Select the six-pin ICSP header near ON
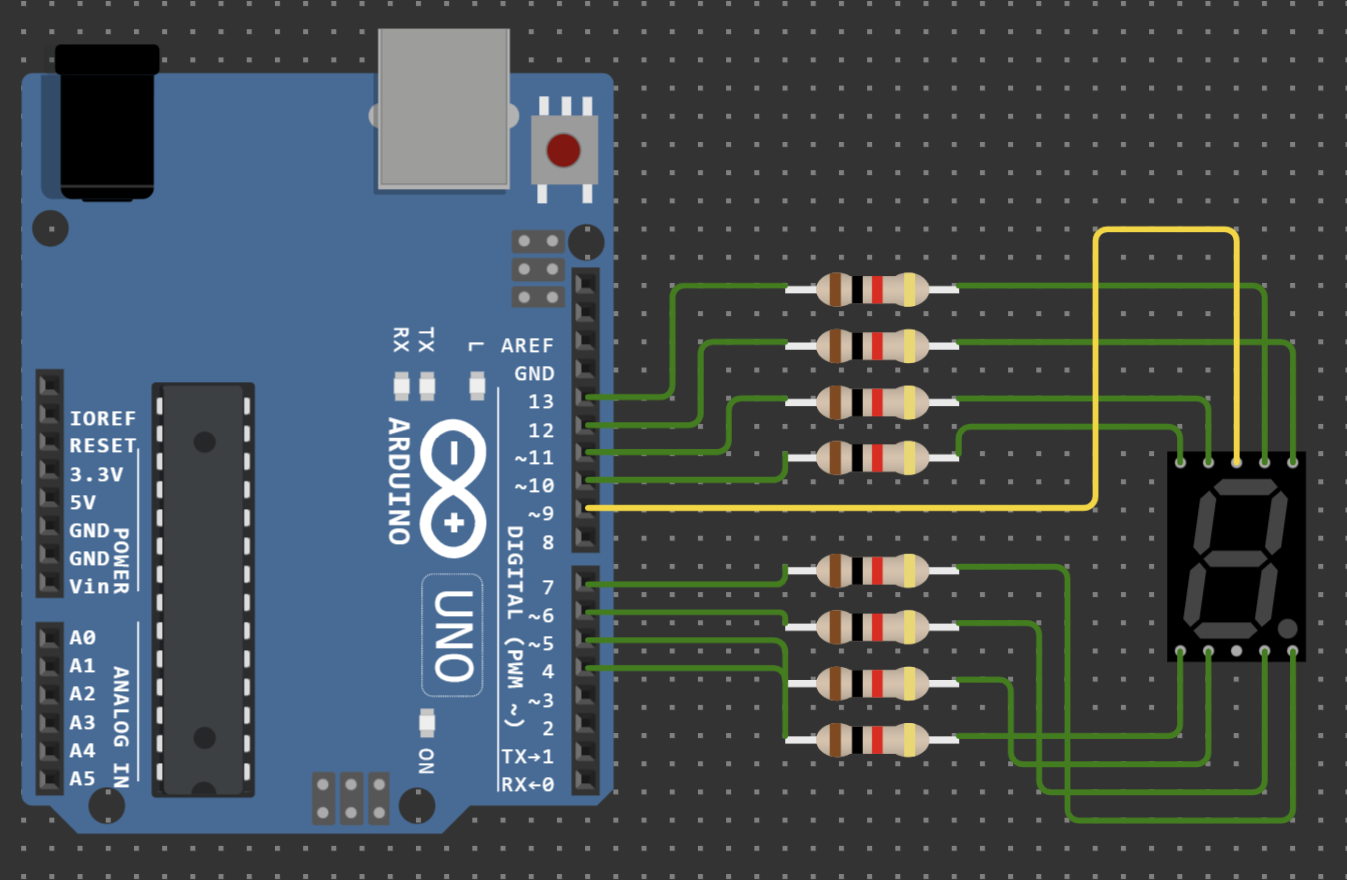1347x880 pixels. click(x=351, y=798)
